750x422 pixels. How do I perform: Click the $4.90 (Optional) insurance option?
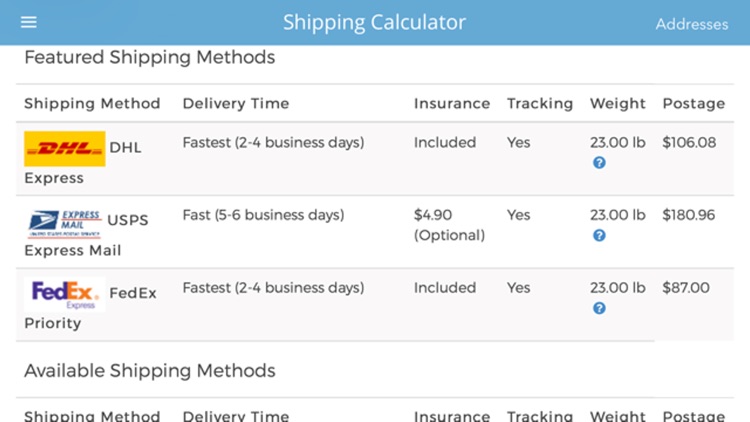pos(449,225)
